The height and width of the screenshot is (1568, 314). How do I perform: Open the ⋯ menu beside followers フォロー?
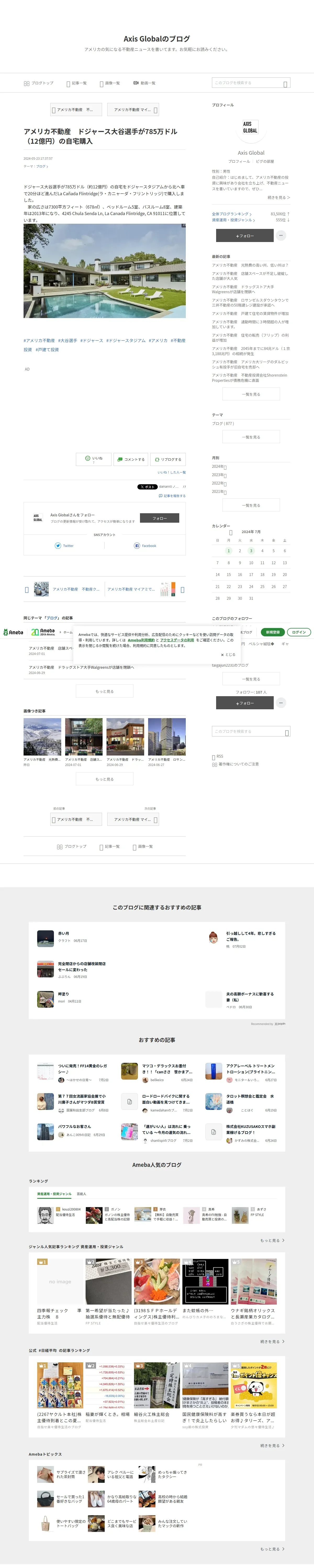point(281,702)
